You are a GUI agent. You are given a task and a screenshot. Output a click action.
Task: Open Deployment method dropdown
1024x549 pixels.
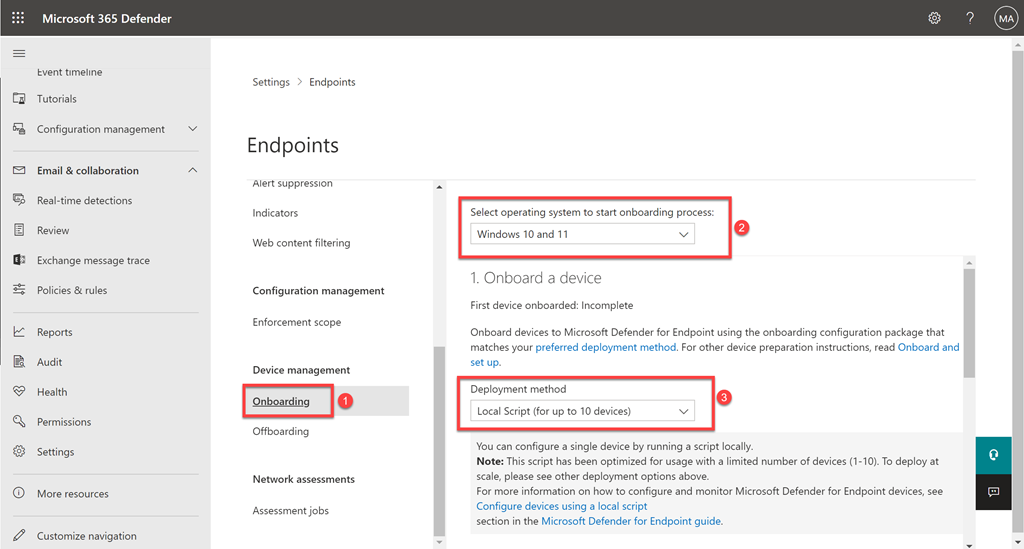coord(584,411)
